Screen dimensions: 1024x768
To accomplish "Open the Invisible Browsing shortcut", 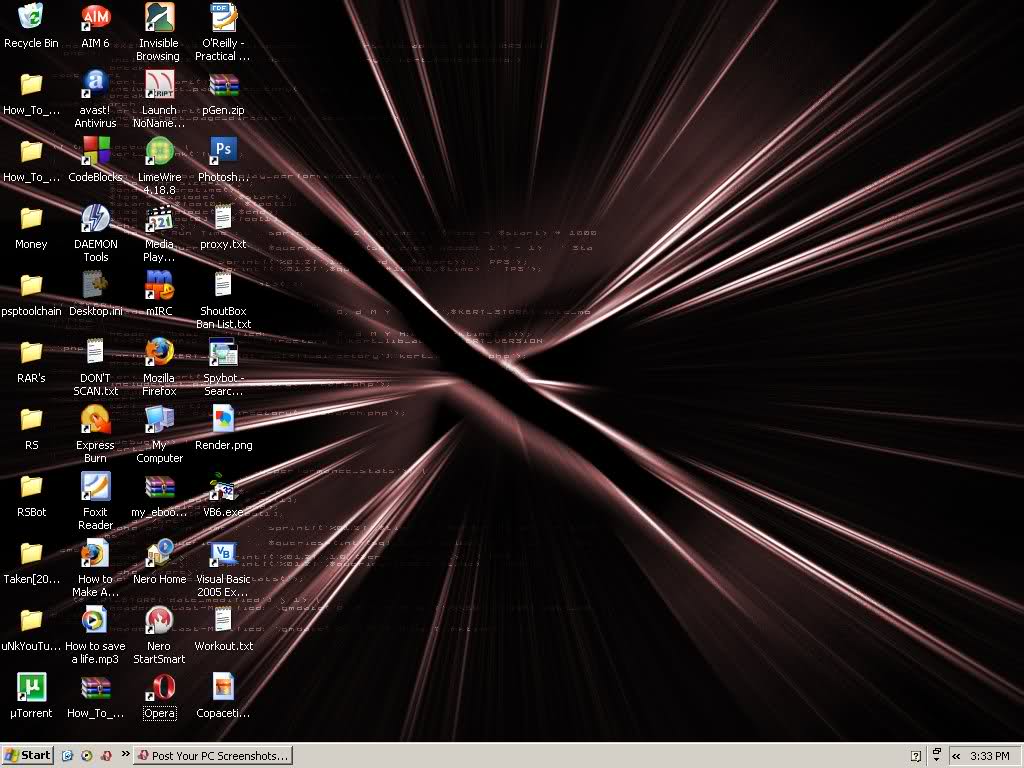I will [159, 18].
